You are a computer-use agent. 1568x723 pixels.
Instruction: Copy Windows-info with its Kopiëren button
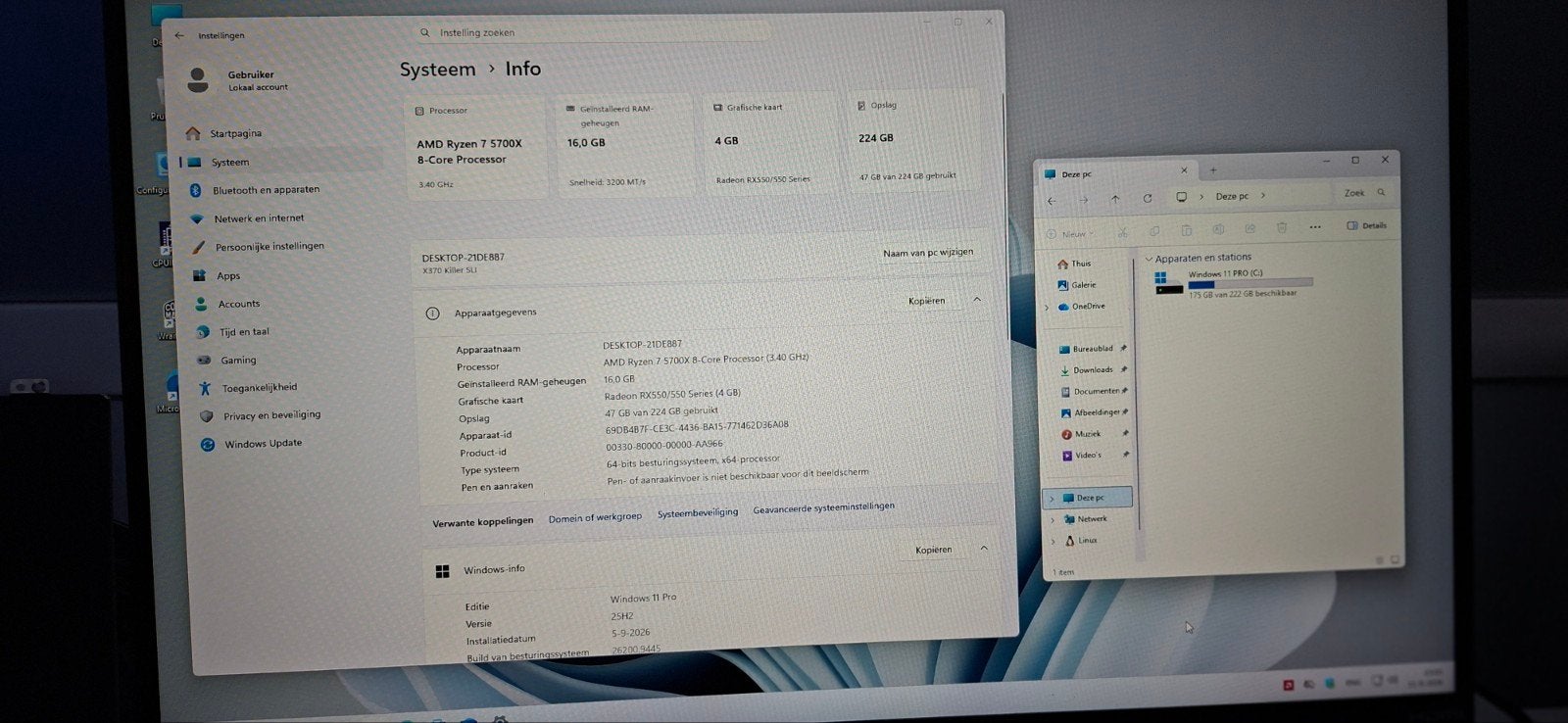[933, 550]
